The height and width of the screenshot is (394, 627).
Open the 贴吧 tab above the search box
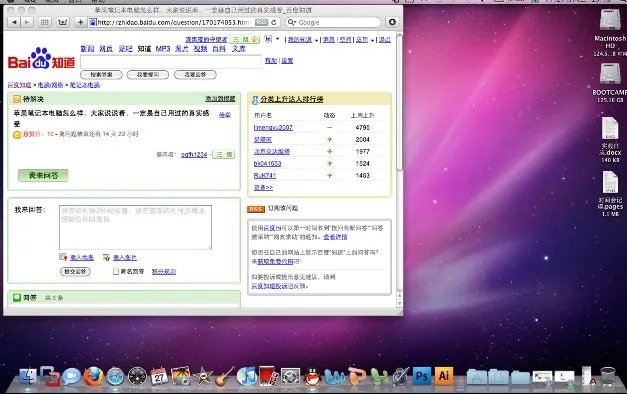pos(125,49)
